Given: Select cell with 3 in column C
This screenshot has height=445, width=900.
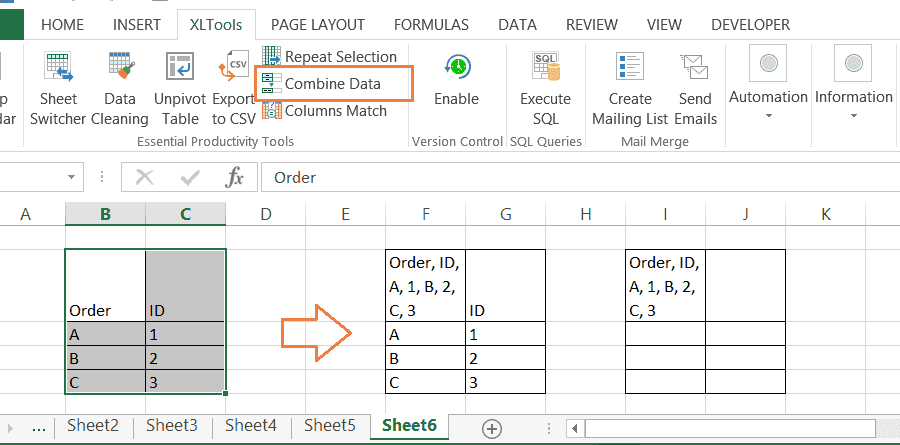Looking at the screenshot, I should (185, 382).
